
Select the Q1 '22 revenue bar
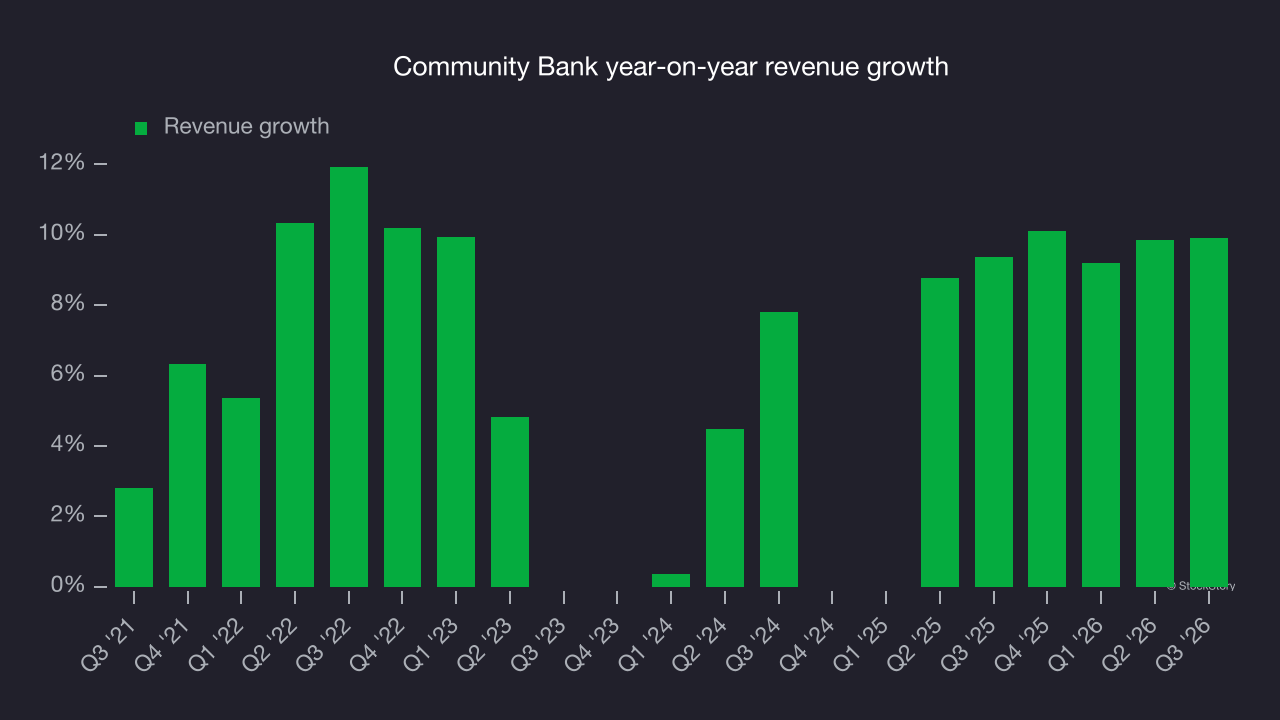tap(241, 492)
